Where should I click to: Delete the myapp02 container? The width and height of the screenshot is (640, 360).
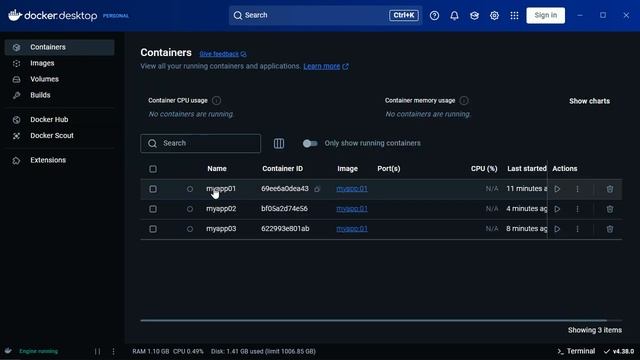[x=610, y=209]
